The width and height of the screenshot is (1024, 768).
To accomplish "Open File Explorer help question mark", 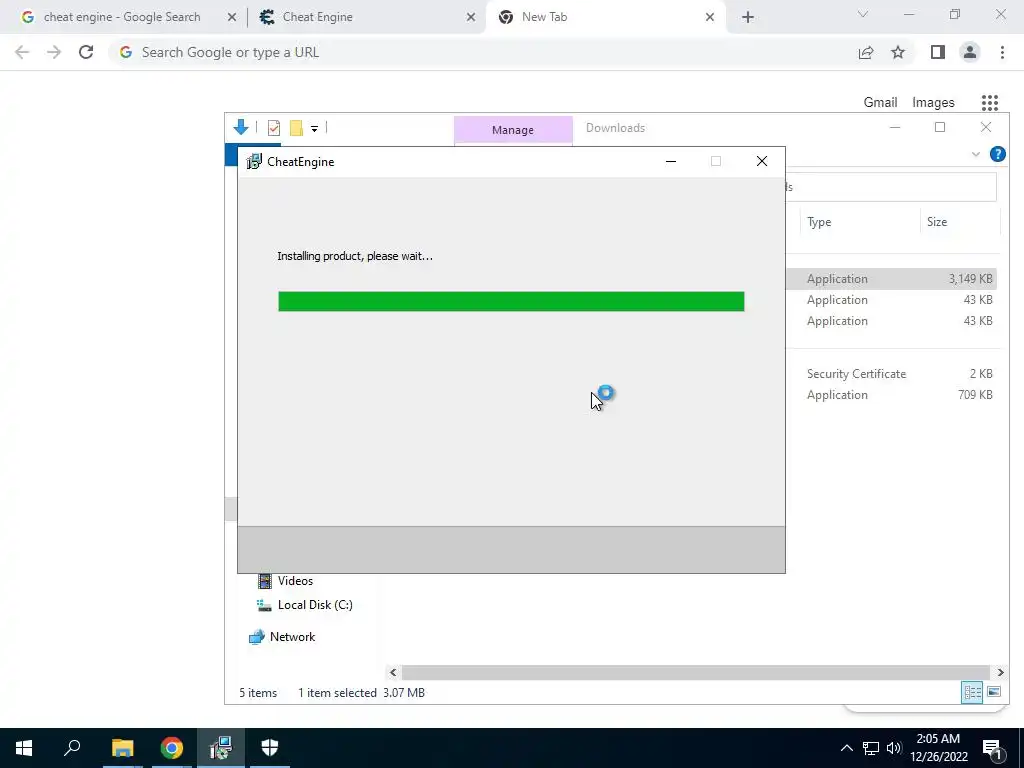I will click(x=997, y=154).
